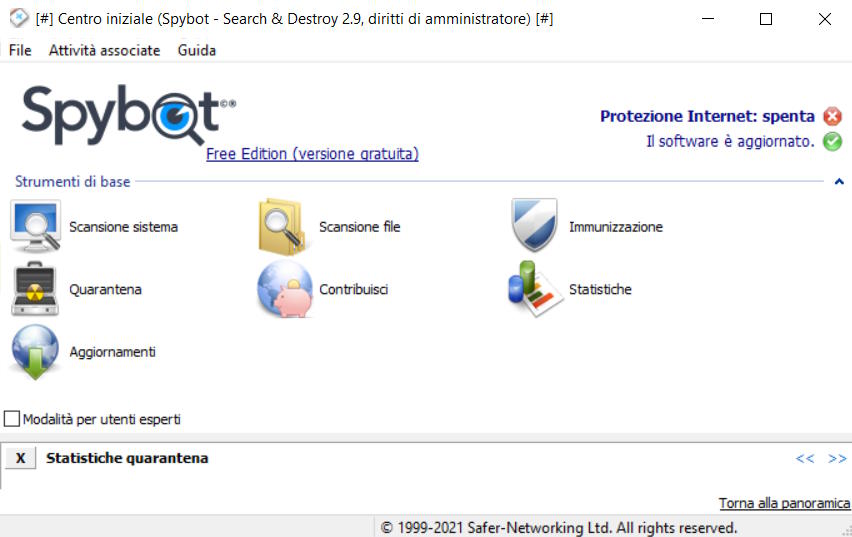Click the Statistiche quarantena heading
Image resolution: width=852 pixels, height=537 pixels.
127,458
